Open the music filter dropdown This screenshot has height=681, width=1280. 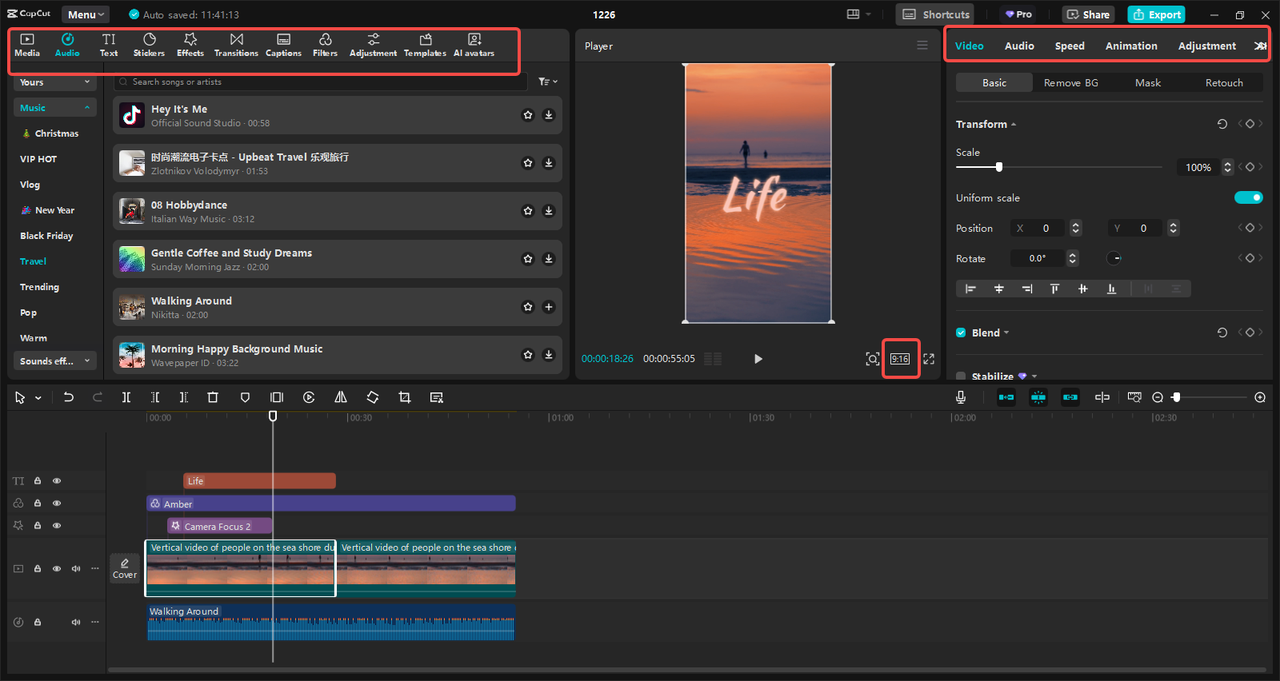click(548, 82)
